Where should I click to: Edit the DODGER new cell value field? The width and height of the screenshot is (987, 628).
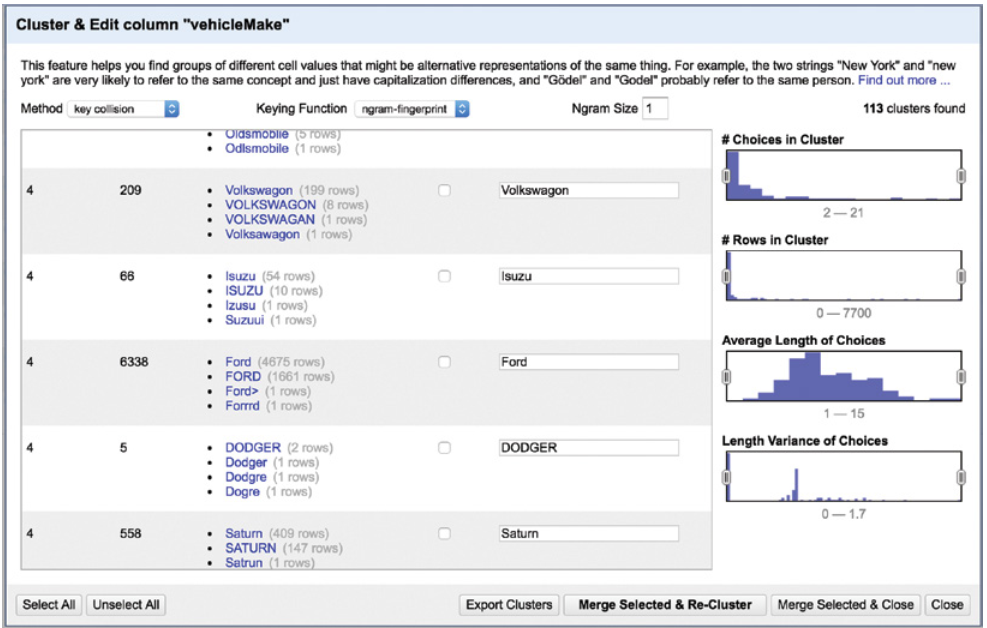[589, 447]
